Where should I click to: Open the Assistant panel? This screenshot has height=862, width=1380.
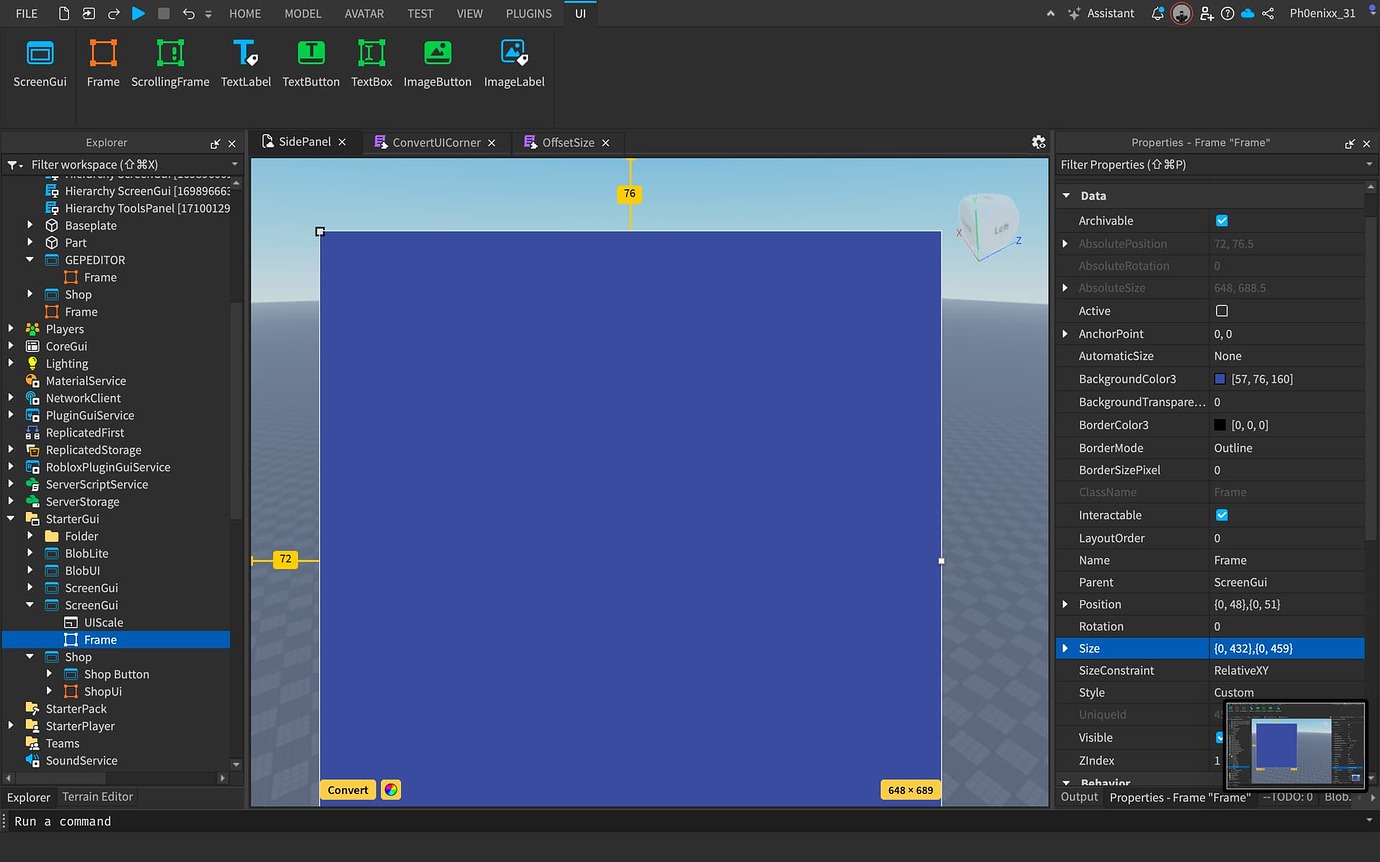[x=1101, y=13]
